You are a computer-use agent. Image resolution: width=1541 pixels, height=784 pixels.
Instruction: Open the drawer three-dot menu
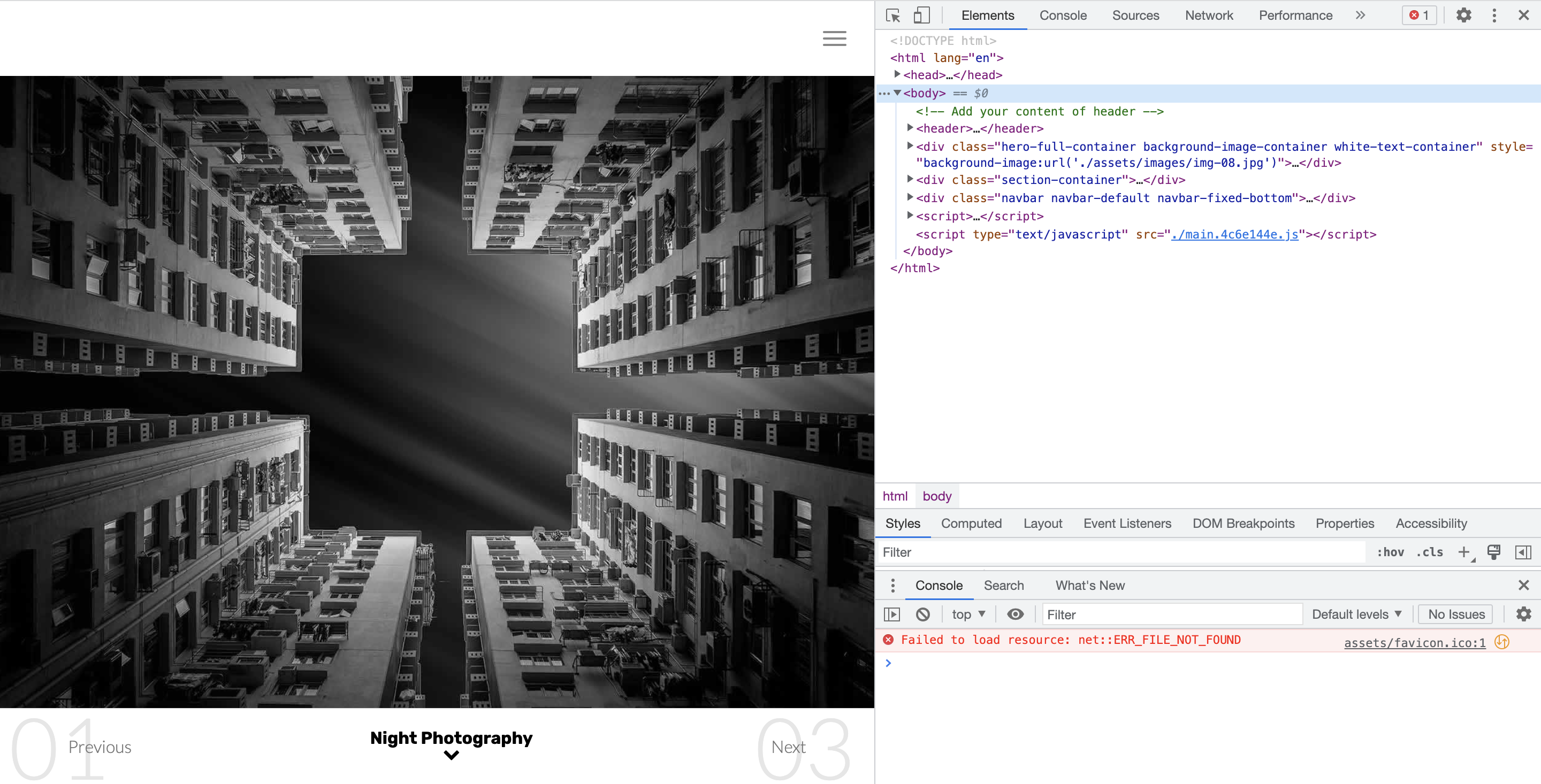[892, 586]
